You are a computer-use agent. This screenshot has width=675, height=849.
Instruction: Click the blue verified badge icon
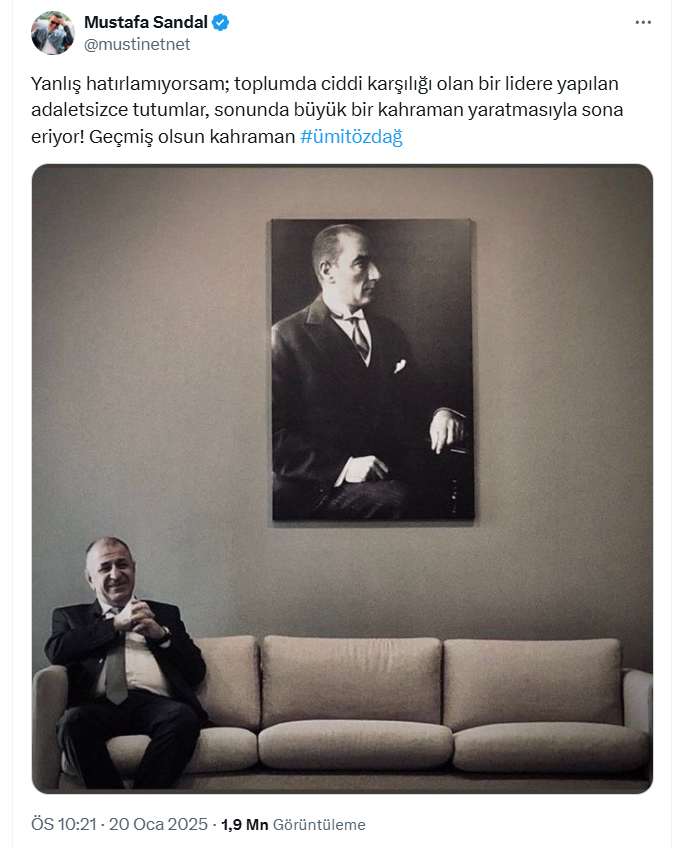tap(220, 22)
